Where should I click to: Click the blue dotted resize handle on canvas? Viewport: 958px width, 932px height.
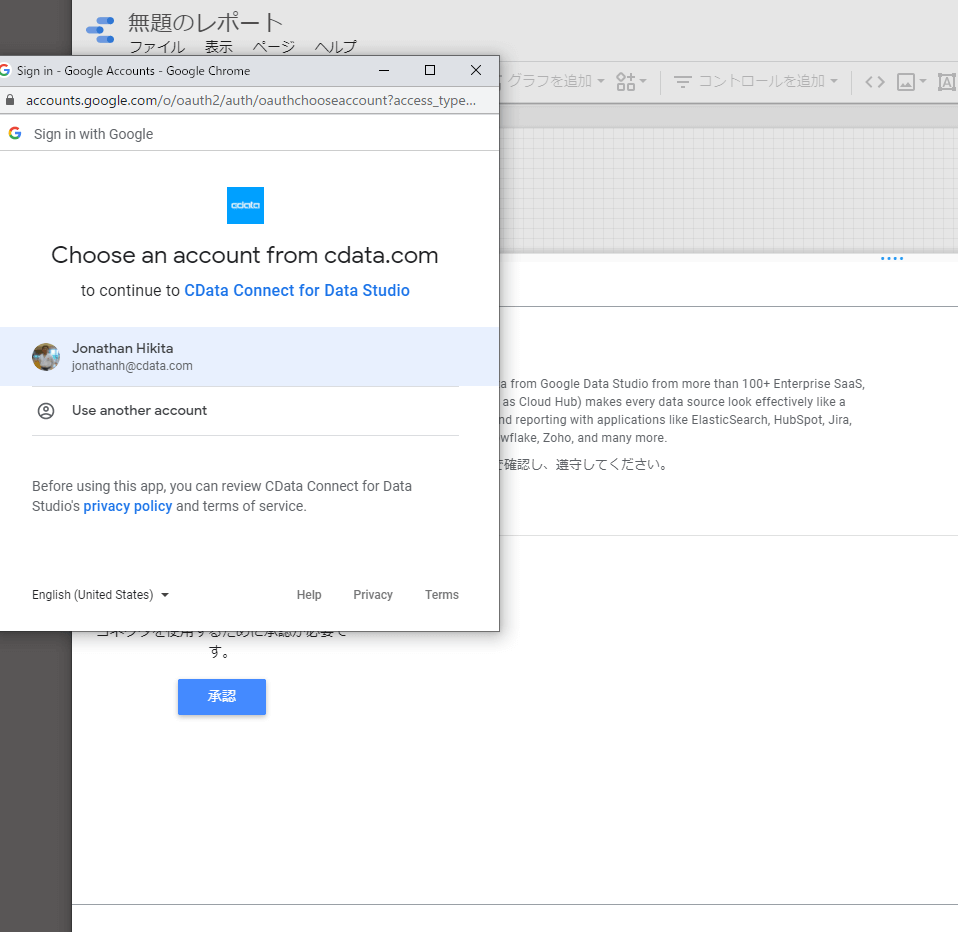[x=891, y=259]
